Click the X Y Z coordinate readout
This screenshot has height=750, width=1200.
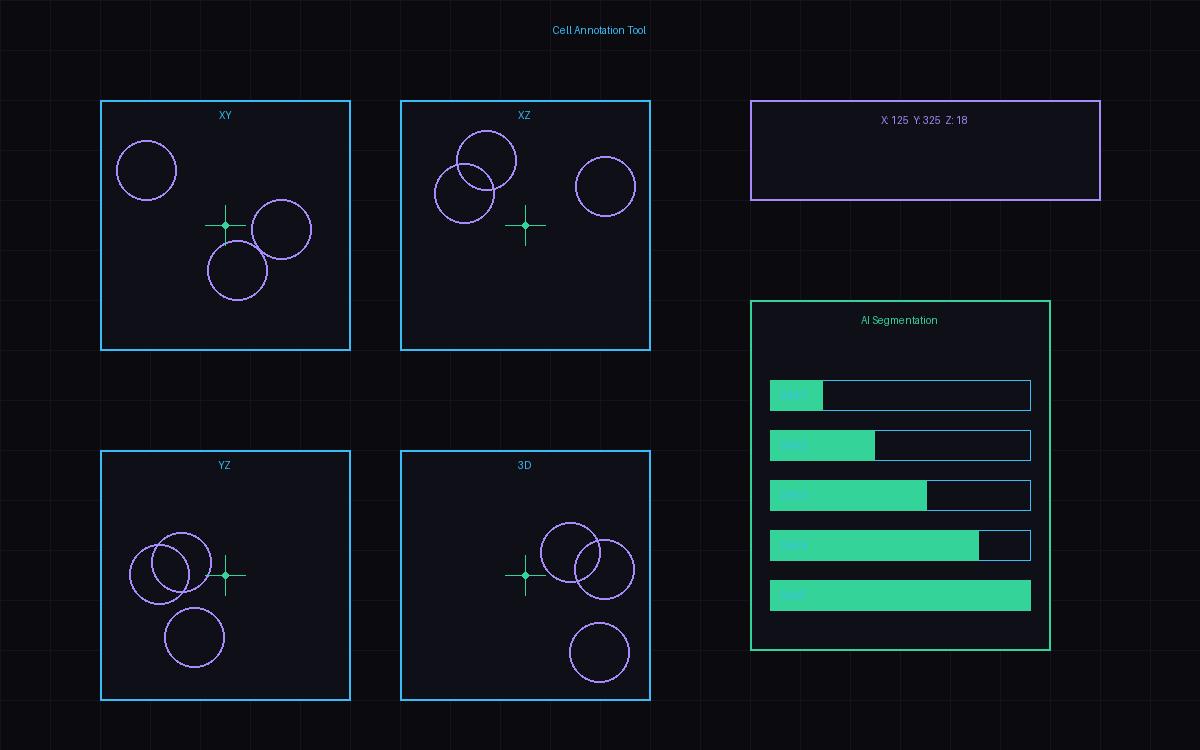coord(924,120)
